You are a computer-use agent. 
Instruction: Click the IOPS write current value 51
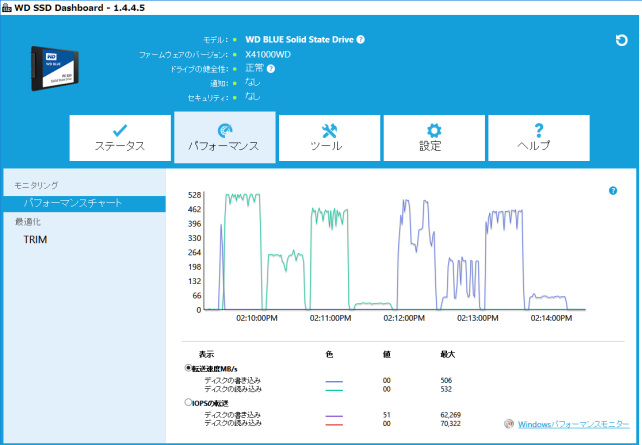pyautogui.click(x=387, y=415)
